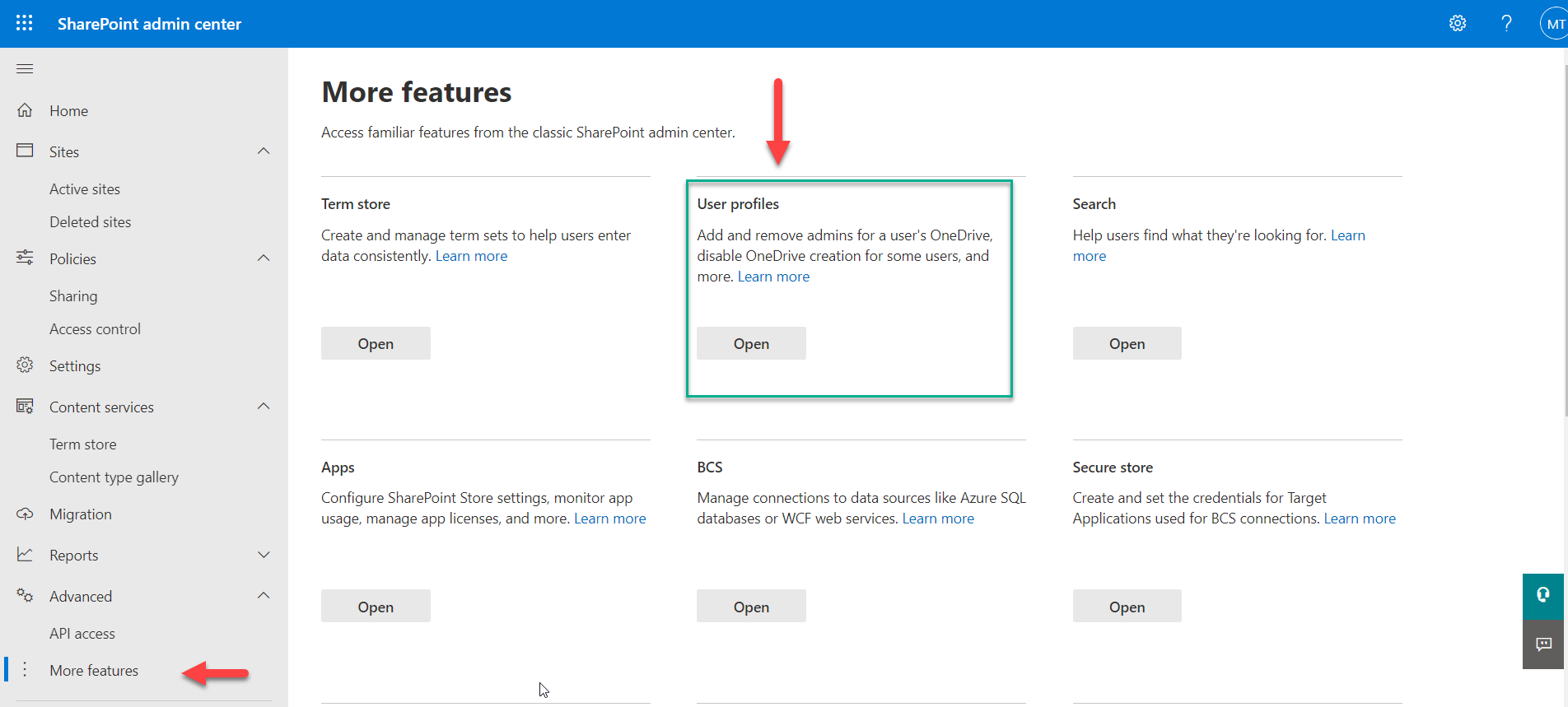Click the SharePoint admin center title
Screen dimensions: 1568x707
[149, 24]
